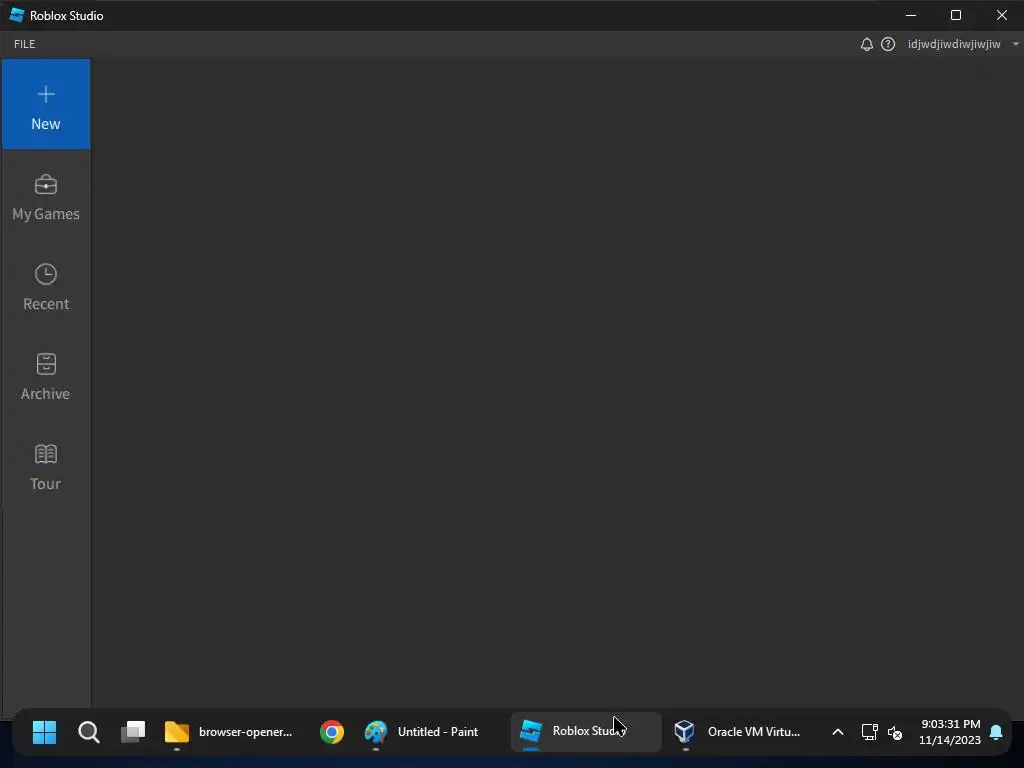The height and width of the screenshot is (768, 1024).
Task: Open the FILE menu
Action: coord(25,44)
